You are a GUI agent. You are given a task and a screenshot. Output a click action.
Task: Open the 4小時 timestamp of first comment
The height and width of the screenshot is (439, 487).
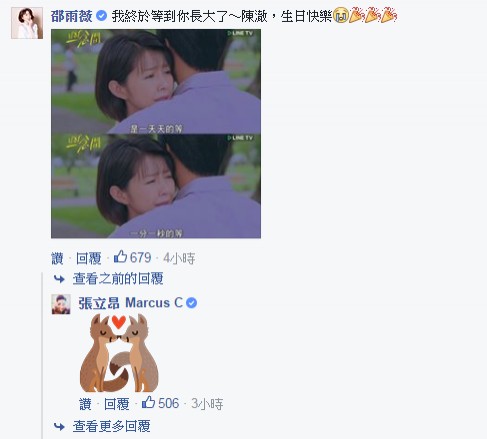pos(179,258)
